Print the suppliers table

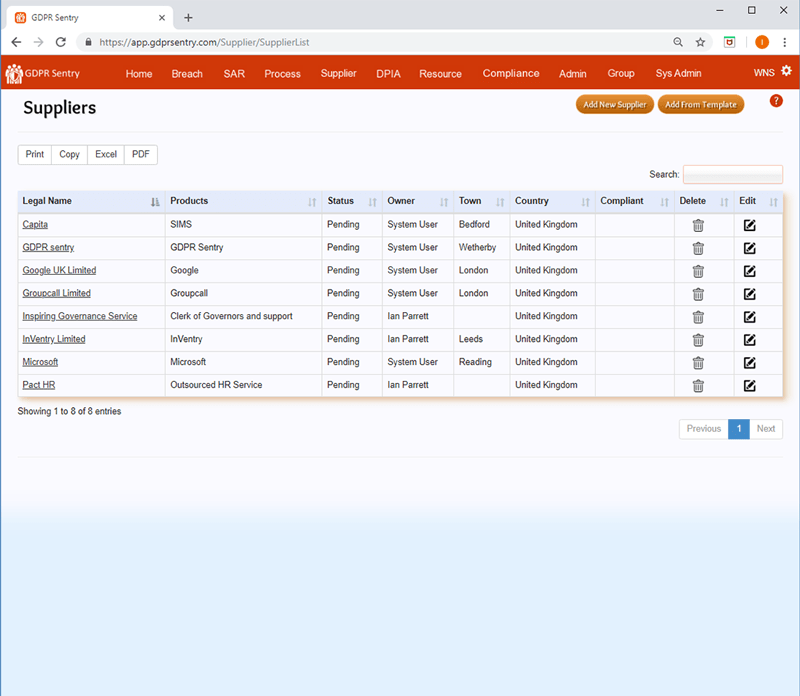point(35,155)
